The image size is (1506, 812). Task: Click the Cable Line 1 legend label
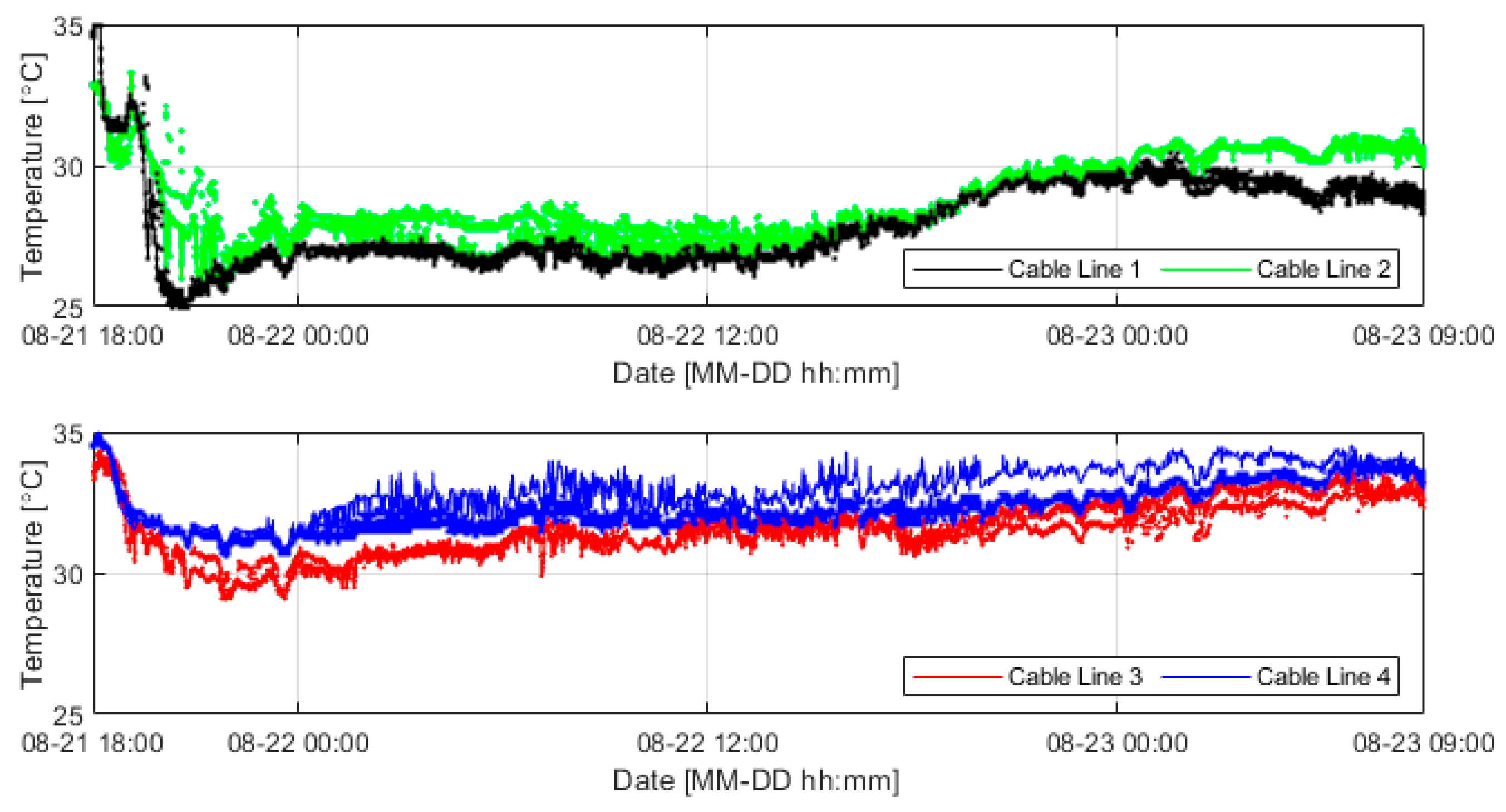point(1074,269)
